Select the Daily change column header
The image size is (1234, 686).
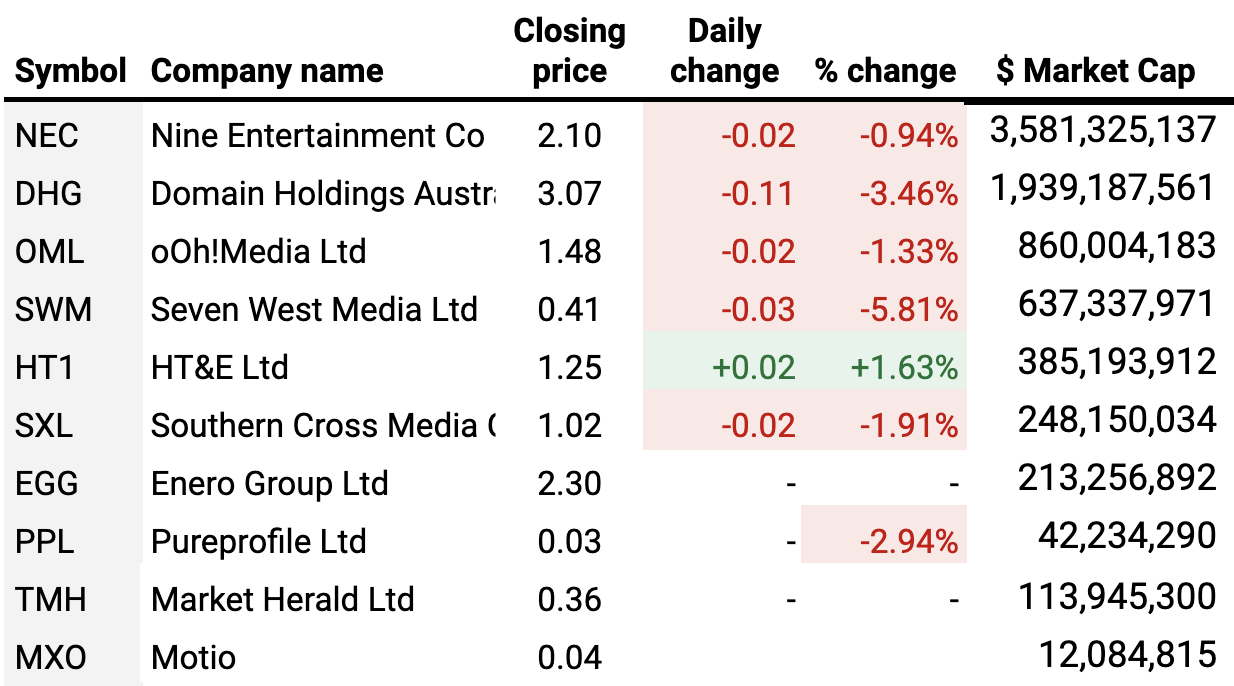pos(724,51)
